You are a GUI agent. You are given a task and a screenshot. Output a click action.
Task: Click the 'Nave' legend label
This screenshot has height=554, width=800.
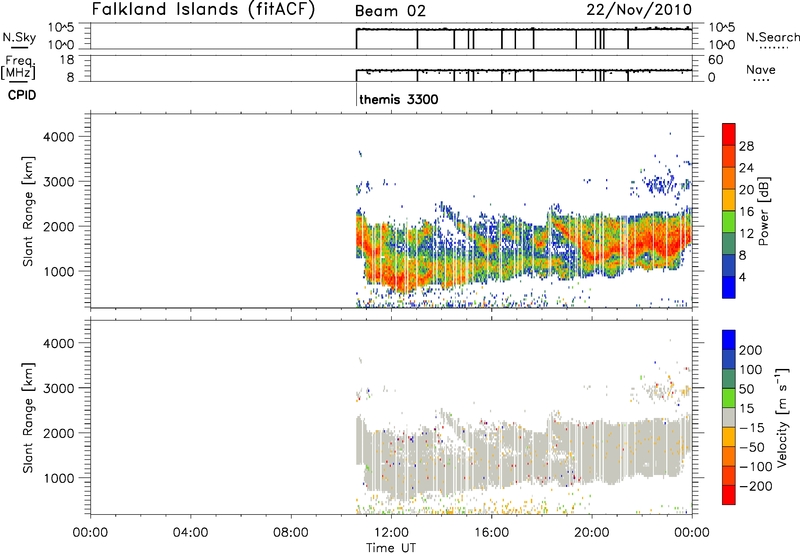pos(761,69)
